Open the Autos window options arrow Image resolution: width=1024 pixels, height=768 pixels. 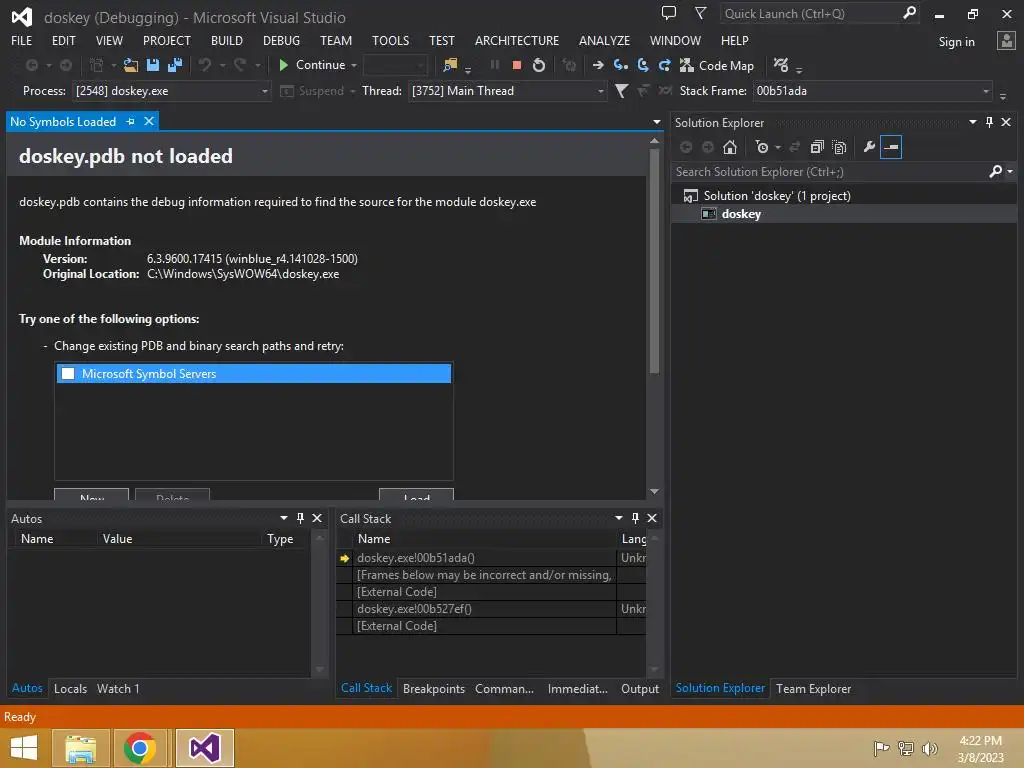pyautogui.click(x=283, y=518)
